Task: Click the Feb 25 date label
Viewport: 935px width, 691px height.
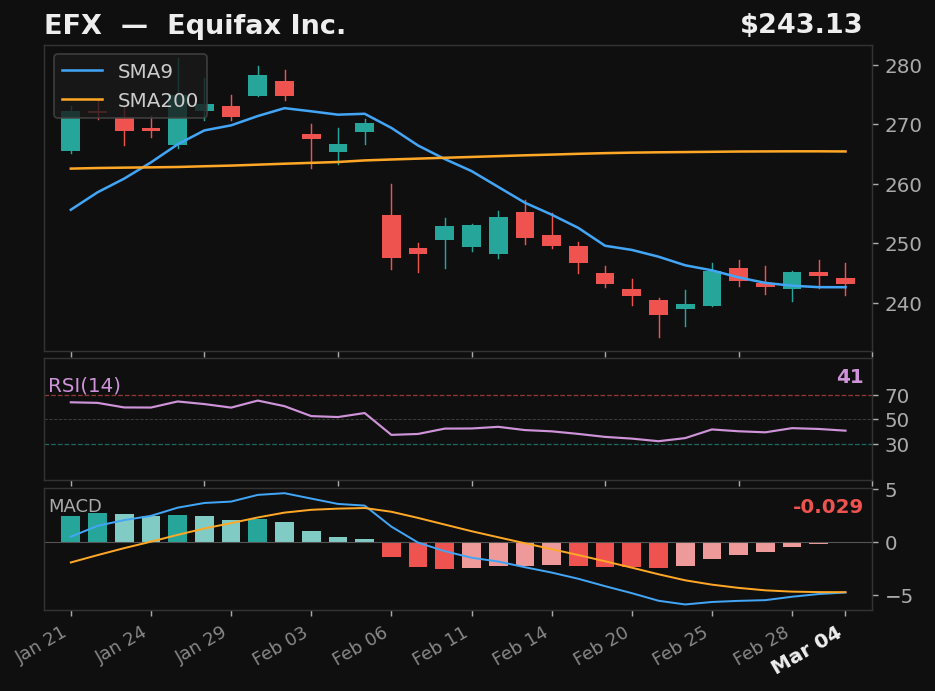Action: tap(680, 645)
